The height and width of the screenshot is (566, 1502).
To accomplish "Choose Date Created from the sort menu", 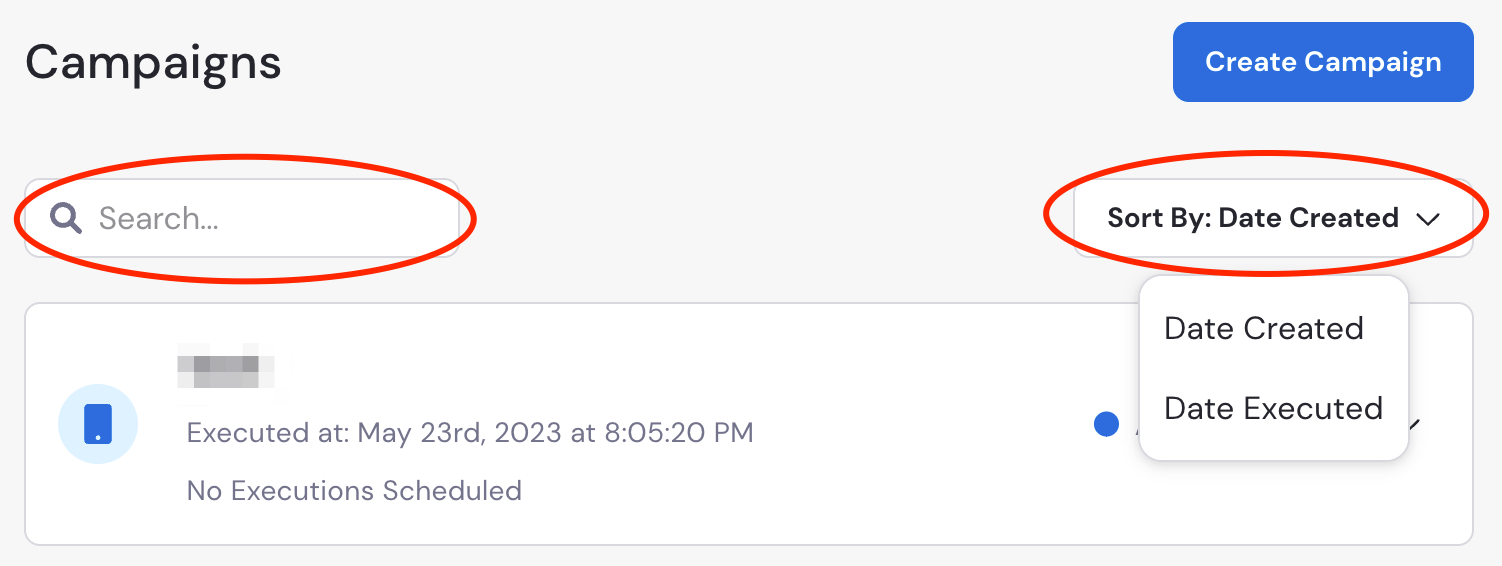I will click(x=1264, y=328).
